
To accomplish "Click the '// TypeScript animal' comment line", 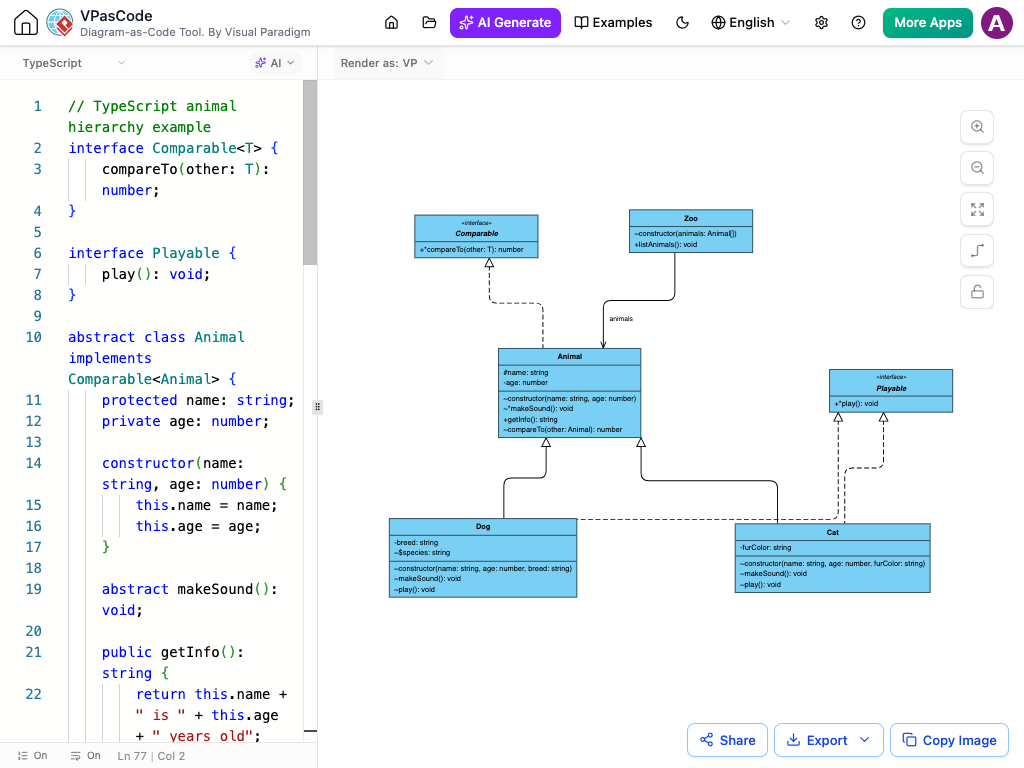I will click(152, 106).
